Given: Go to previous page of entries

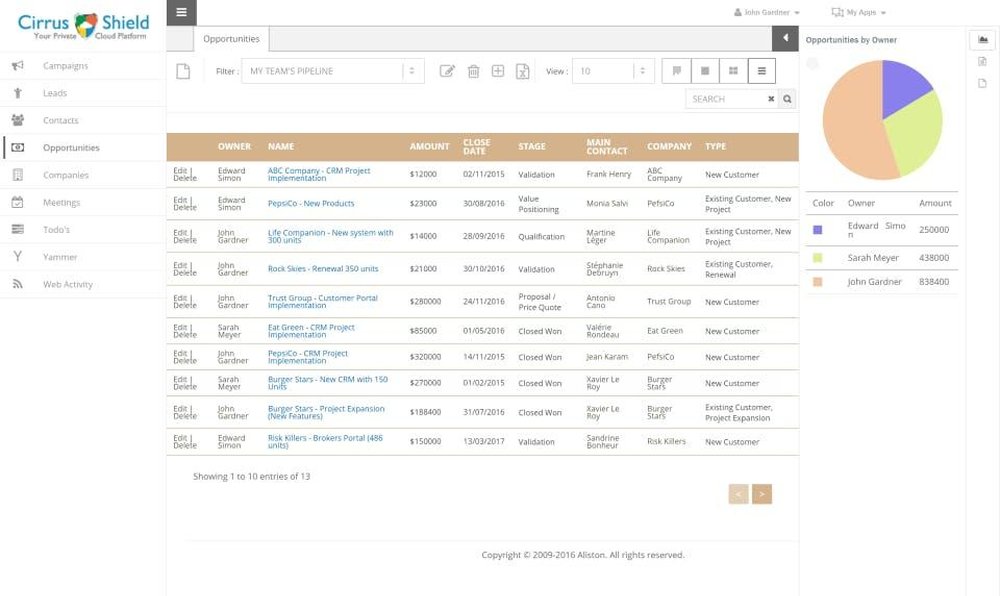Looking at the screenshot, I should (x=739, y=494).
